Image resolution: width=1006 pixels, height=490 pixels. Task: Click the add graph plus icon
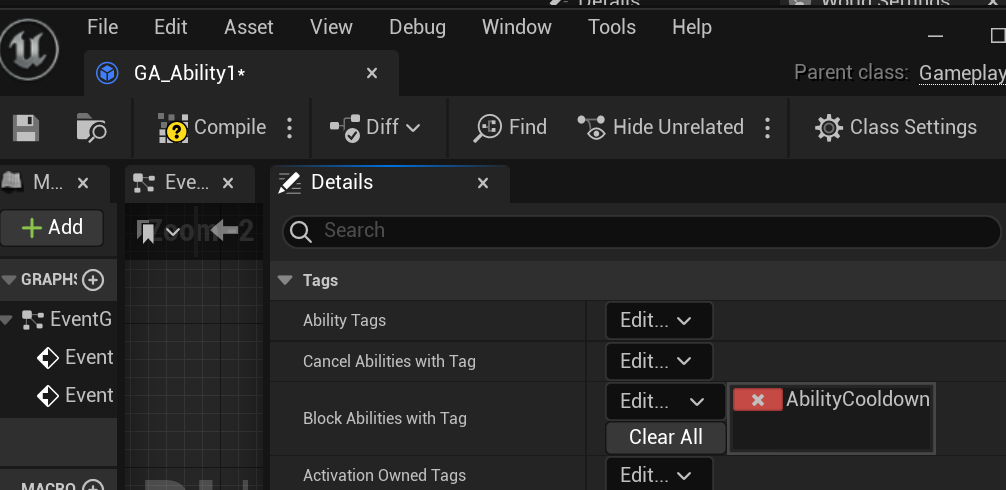[93, 280]
